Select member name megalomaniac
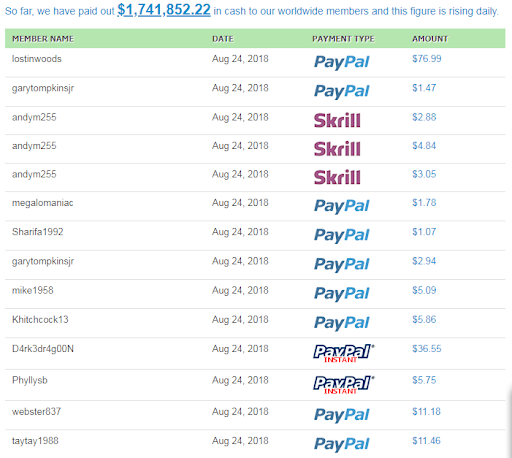Screen dimensions: 512x458 pyautogui.click(x=43, y=203)
